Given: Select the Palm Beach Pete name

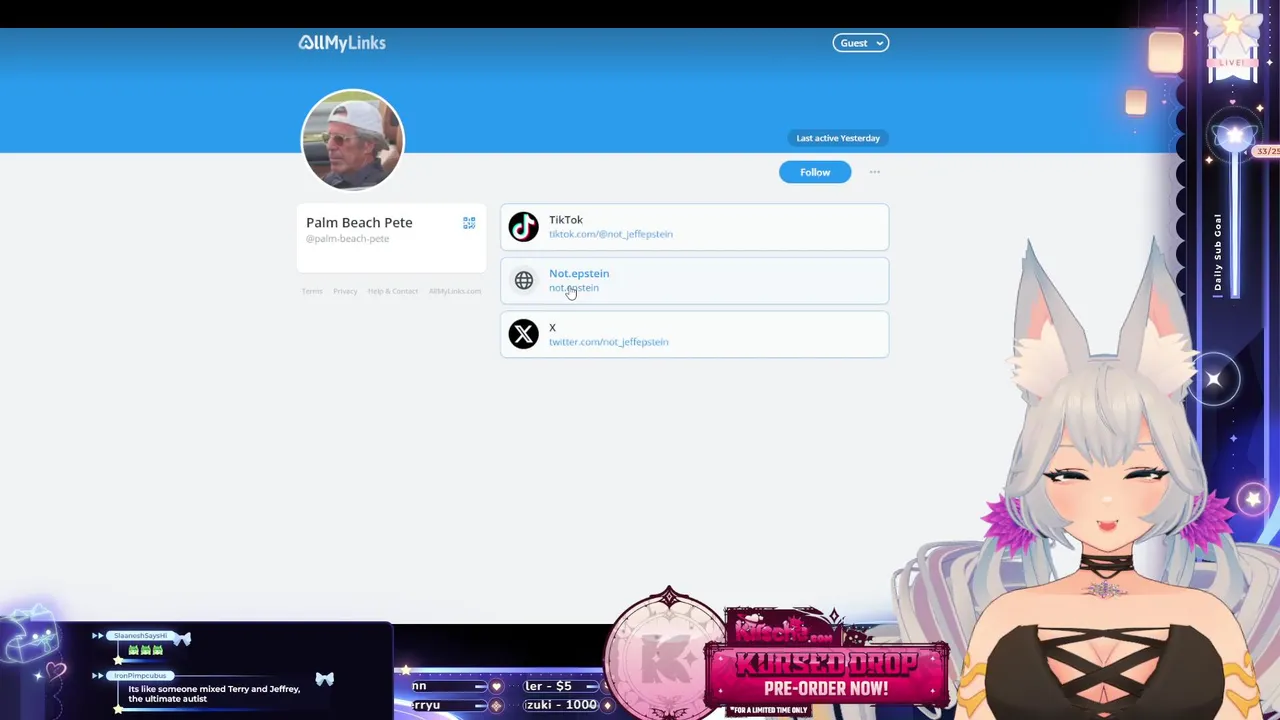Looking at the screenshot, I should tap(359, 222).
